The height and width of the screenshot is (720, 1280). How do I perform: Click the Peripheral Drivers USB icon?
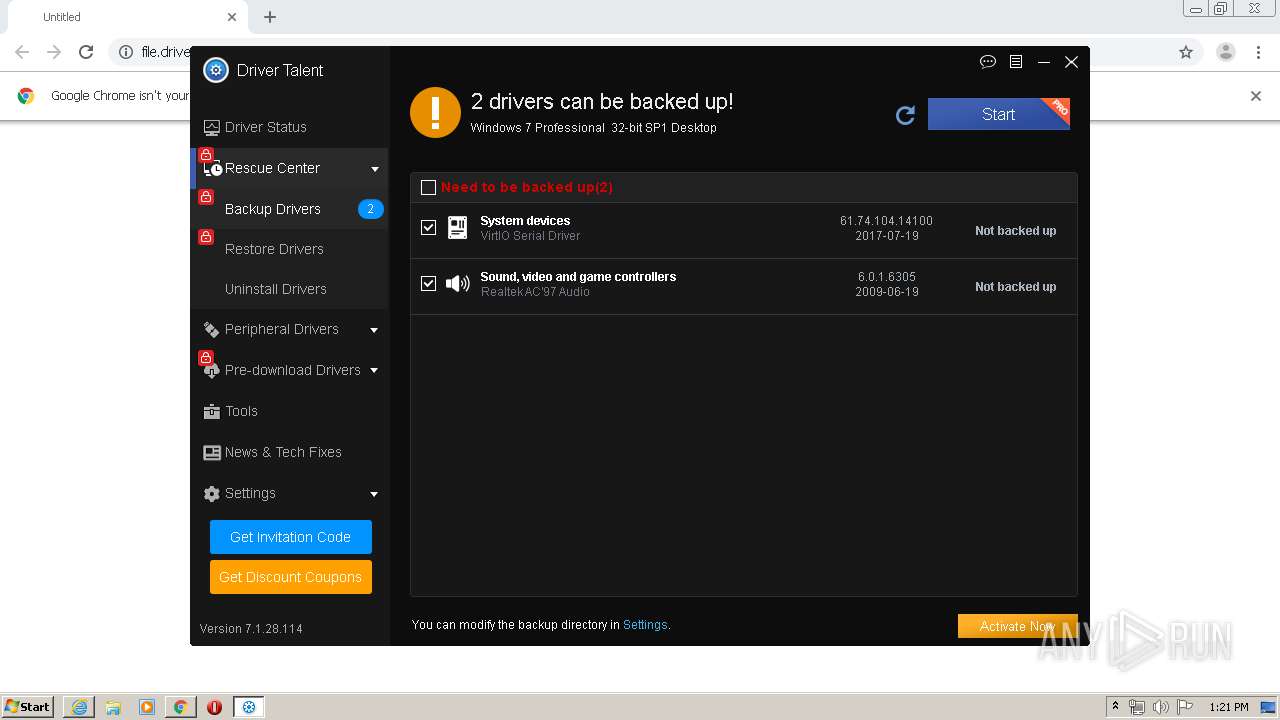point(211,330)
